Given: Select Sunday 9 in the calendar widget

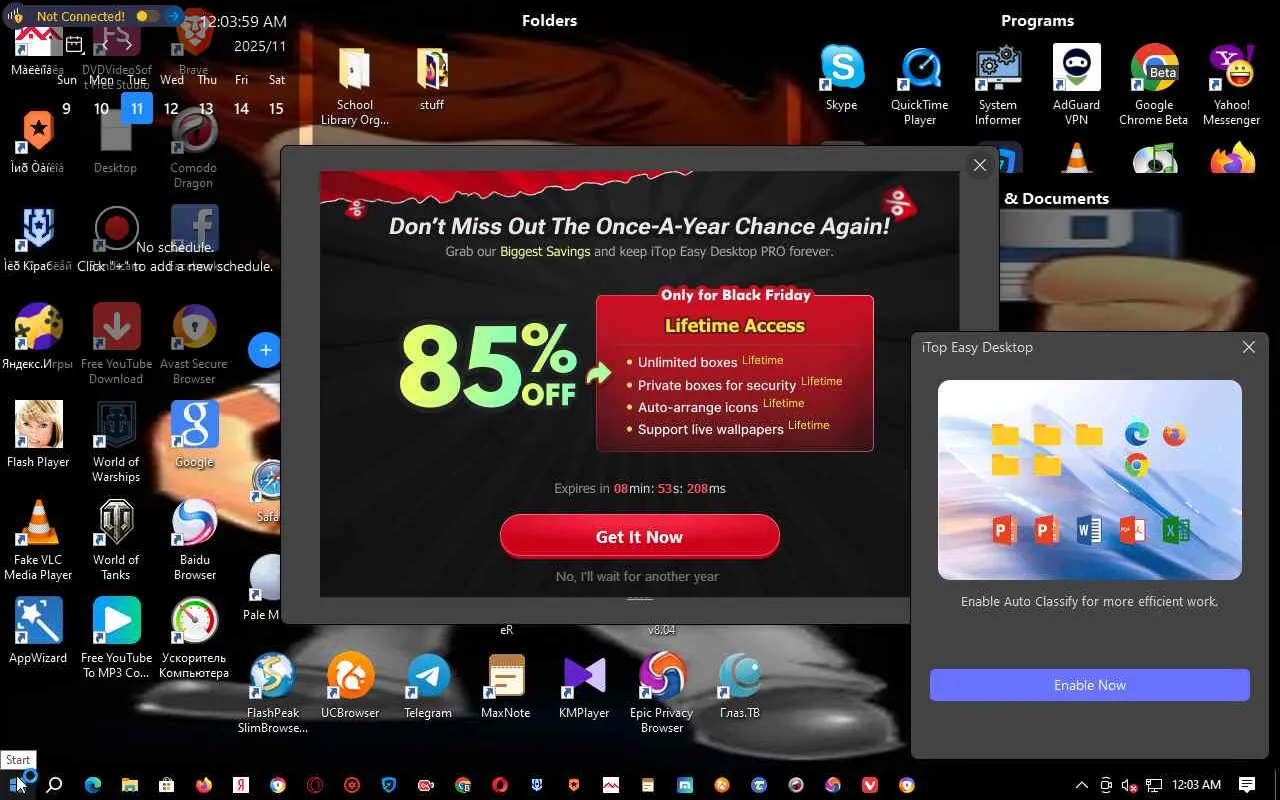Looking at the screenshot, I should [66, 108].
